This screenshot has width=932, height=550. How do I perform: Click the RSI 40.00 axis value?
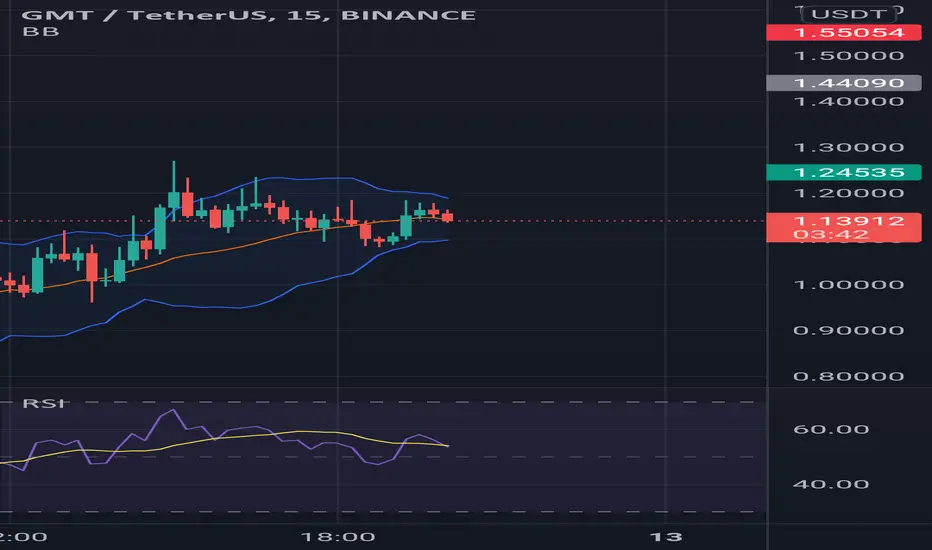[831, 485]
